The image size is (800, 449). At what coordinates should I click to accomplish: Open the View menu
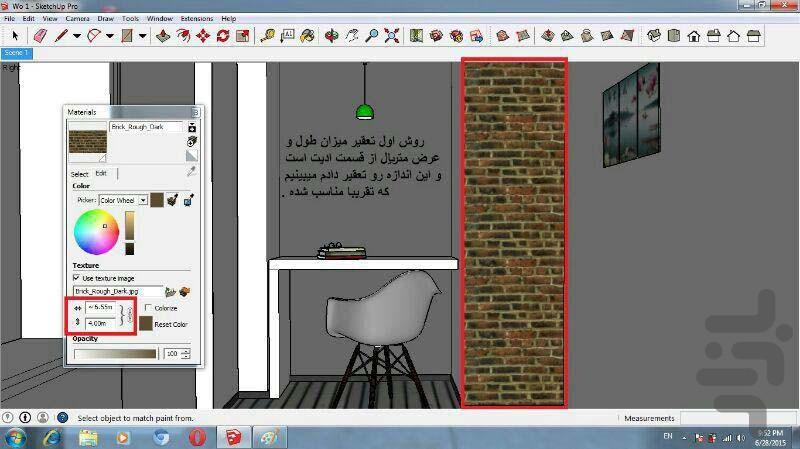[50, 18]
